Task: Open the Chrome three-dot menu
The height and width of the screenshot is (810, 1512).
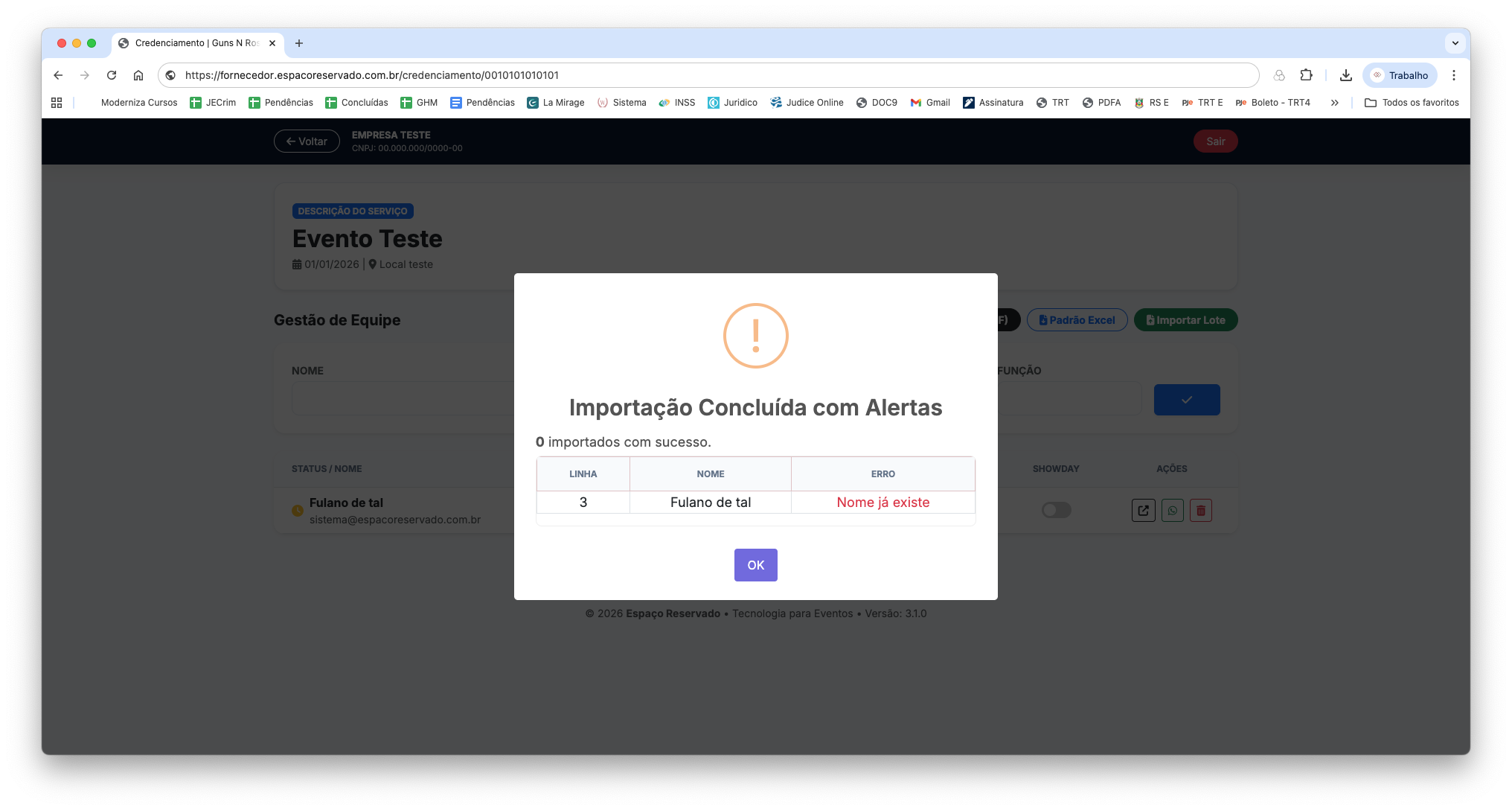Action: 1453,75
